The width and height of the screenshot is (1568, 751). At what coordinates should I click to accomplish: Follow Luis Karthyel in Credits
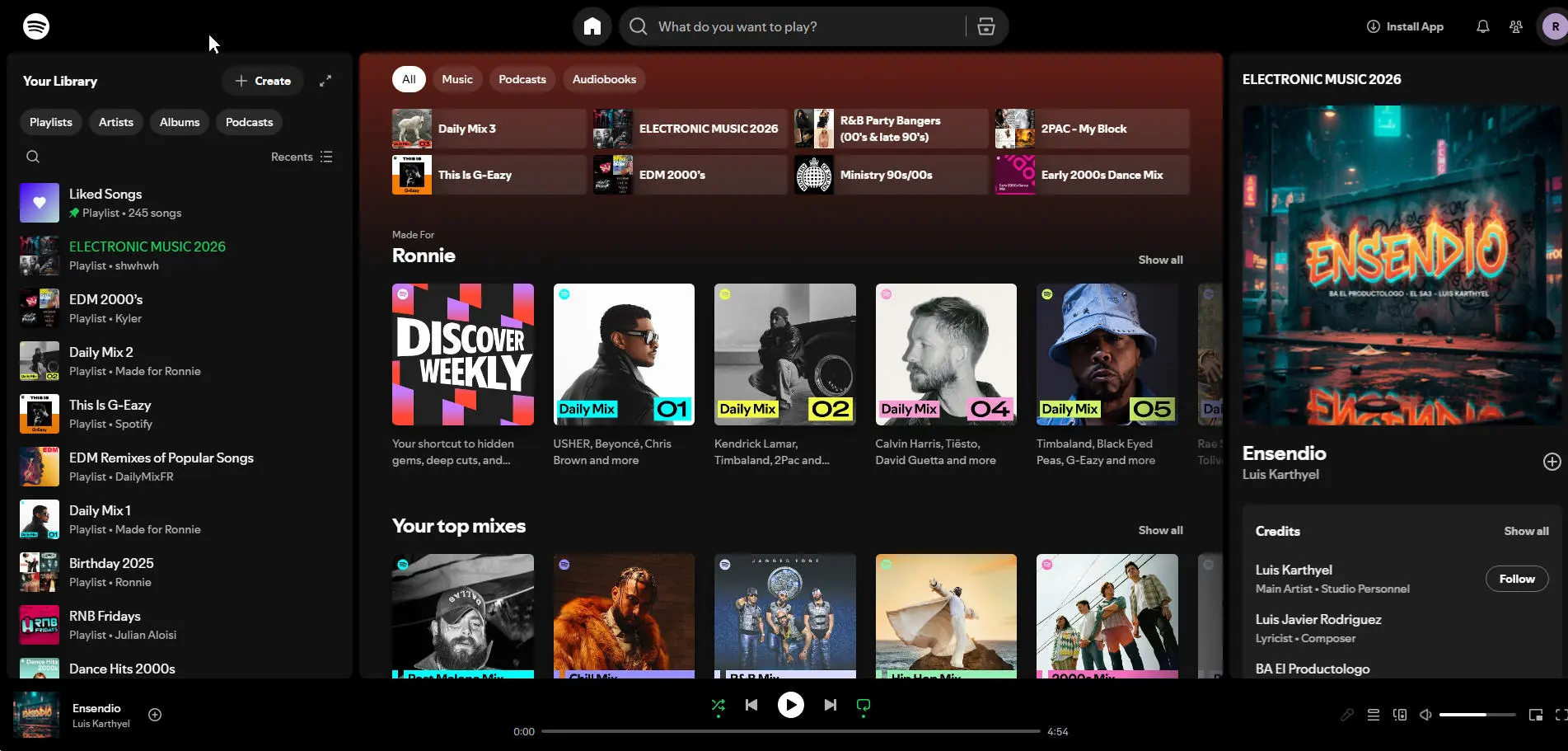click(1517, 579)
